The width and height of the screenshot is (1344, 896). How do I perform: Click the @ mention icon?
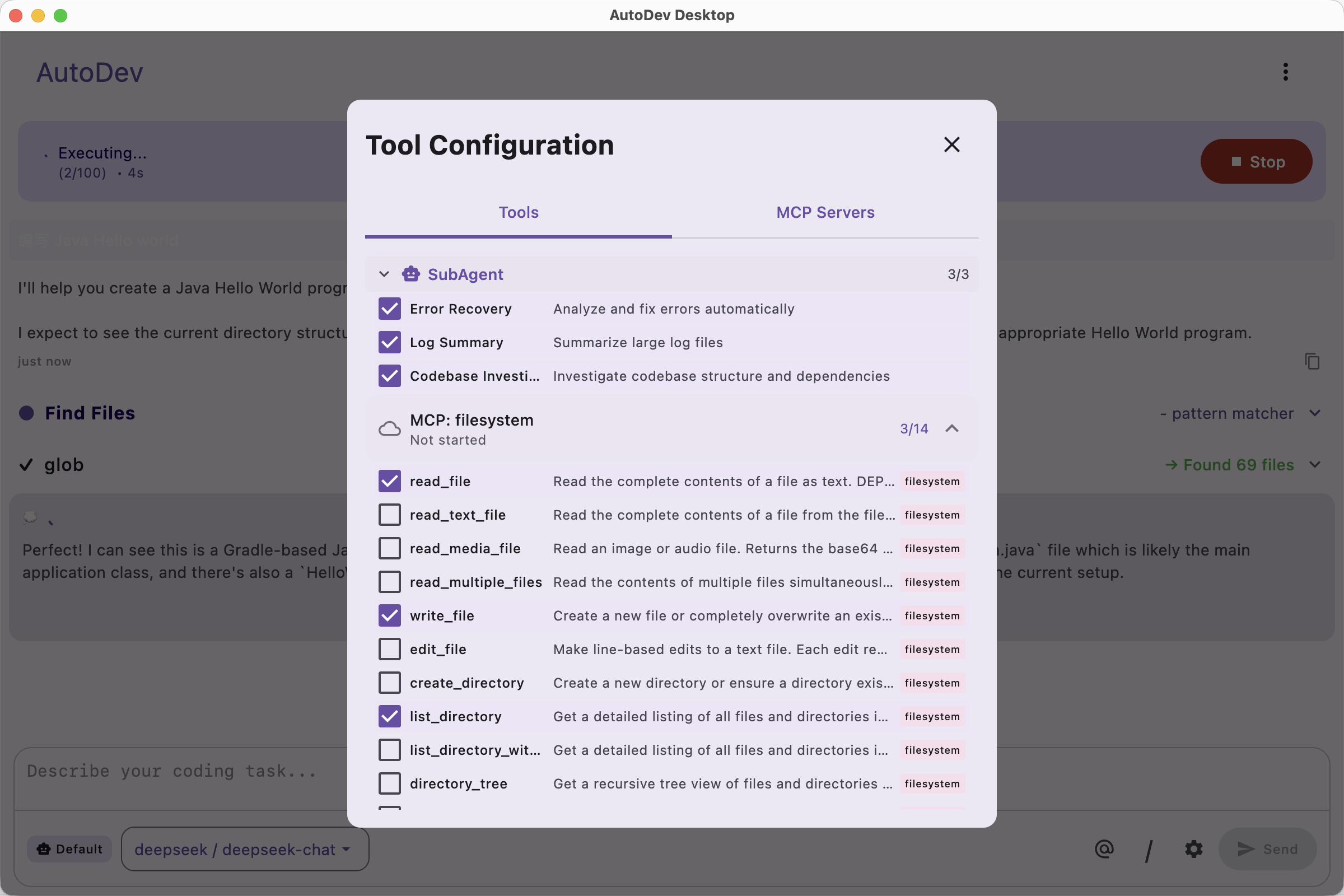pyautogui.click(x=1104, y=849)
